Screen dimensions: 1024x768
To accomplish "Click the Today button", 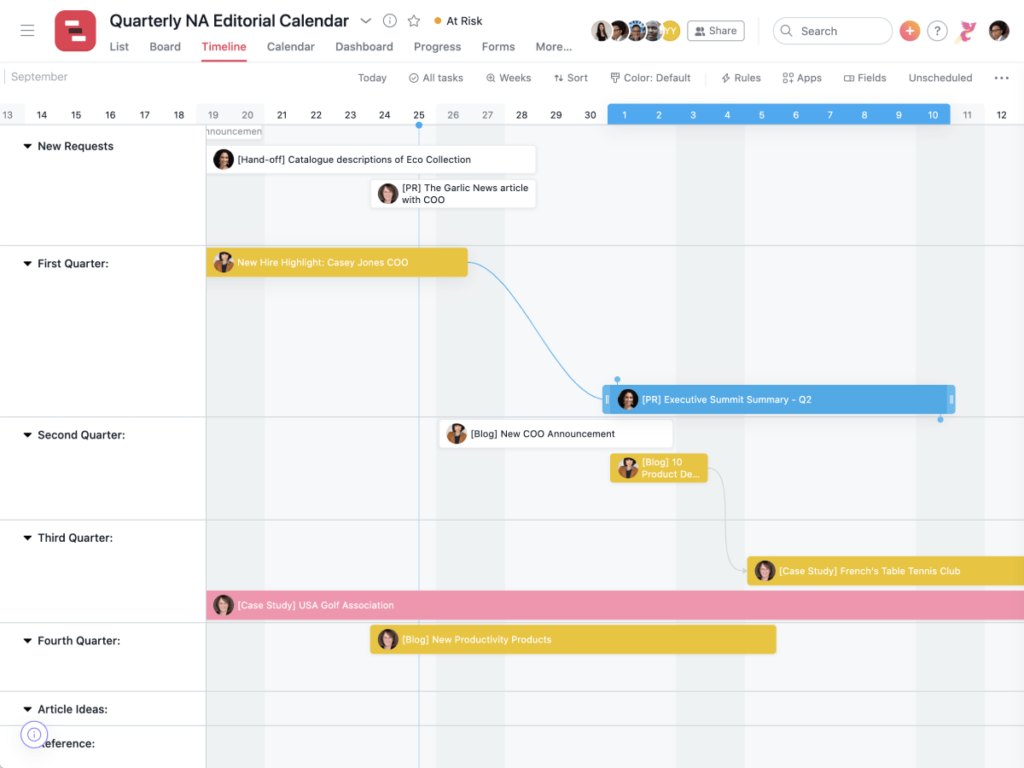I will click(x=372, y=77).
